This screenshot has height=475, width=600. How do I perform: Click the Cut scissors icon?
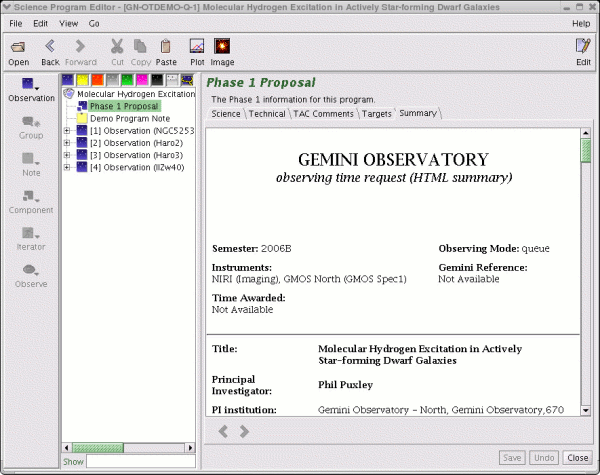117,46
